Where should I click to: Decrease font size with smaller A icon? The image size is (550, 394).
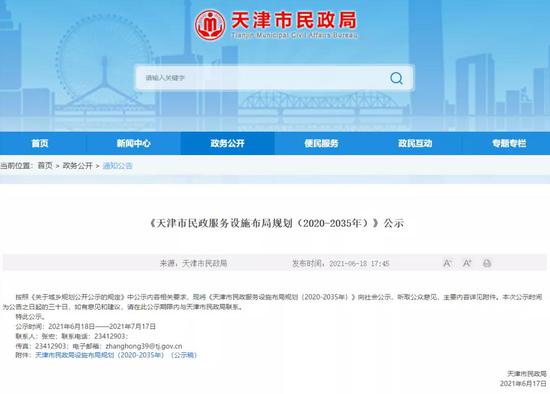(x=447, y=263)
